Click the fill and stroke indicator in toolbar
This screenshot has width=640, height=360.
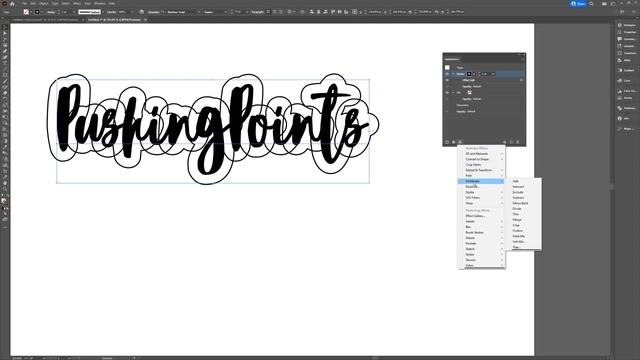tap(4, 200)
